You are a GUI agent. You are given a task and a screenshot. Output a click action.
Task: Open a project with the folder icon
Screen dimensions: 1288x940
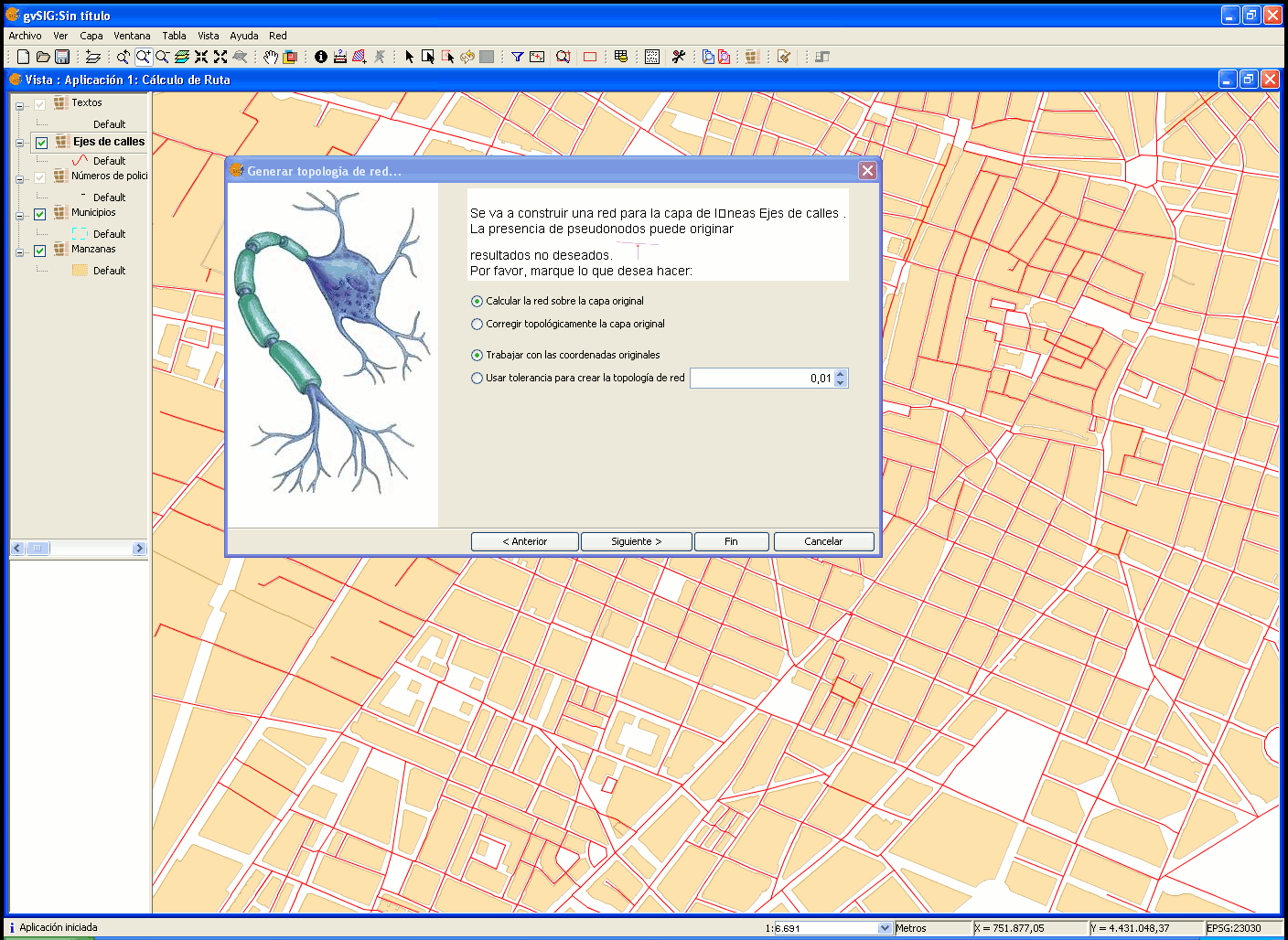coord(43,57)
